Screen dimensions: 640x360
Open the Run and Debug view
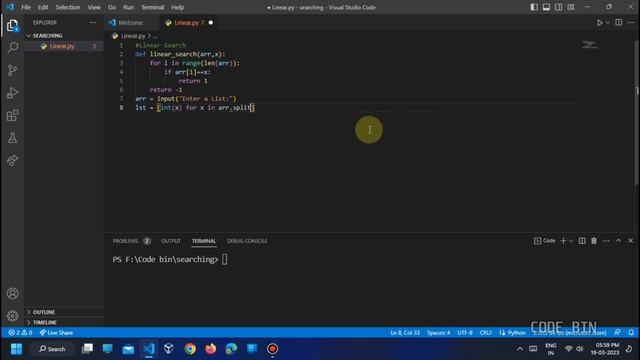click(12, 93)
